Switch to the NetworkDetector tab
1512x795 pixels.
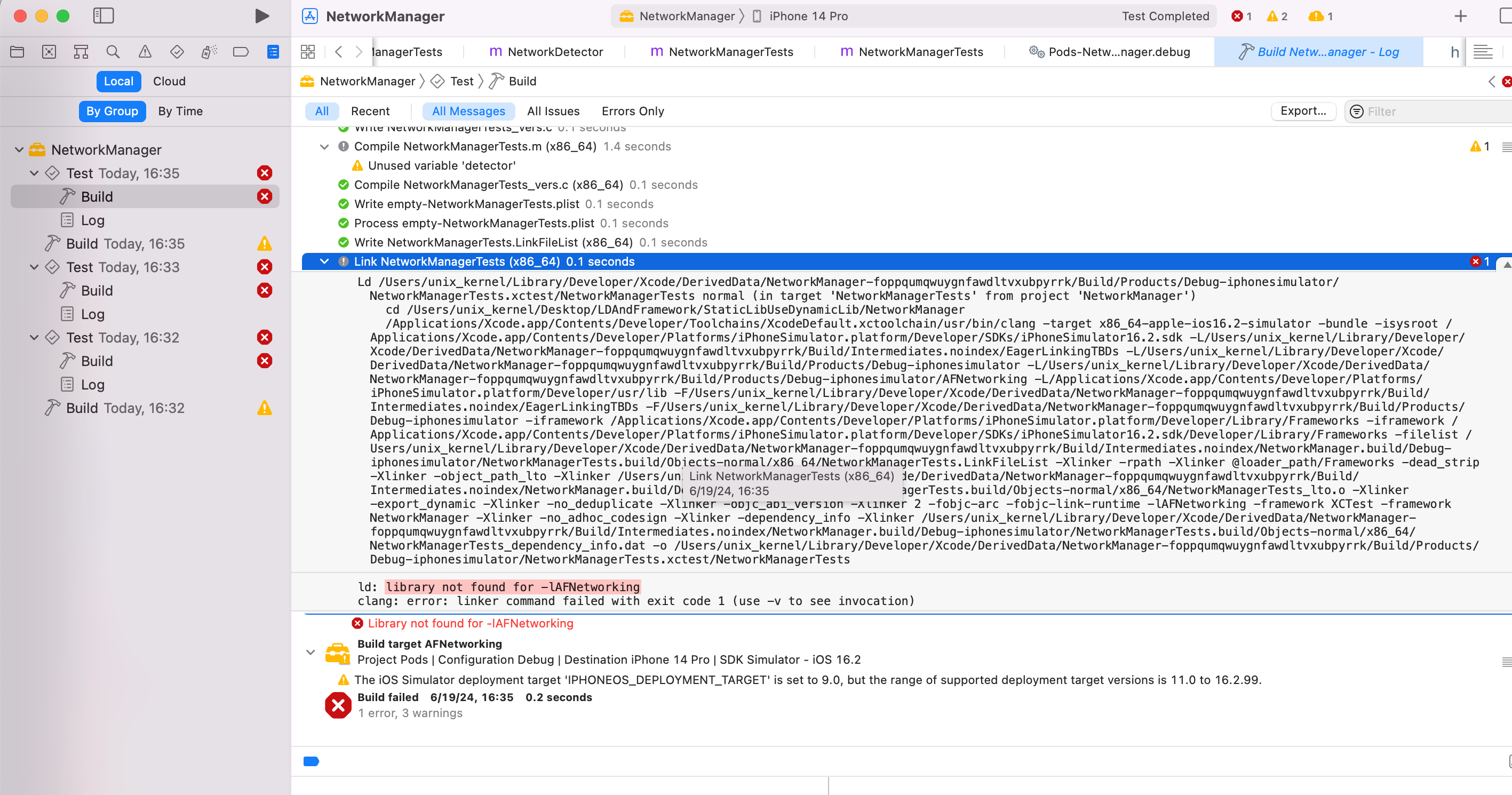[546, 52]
